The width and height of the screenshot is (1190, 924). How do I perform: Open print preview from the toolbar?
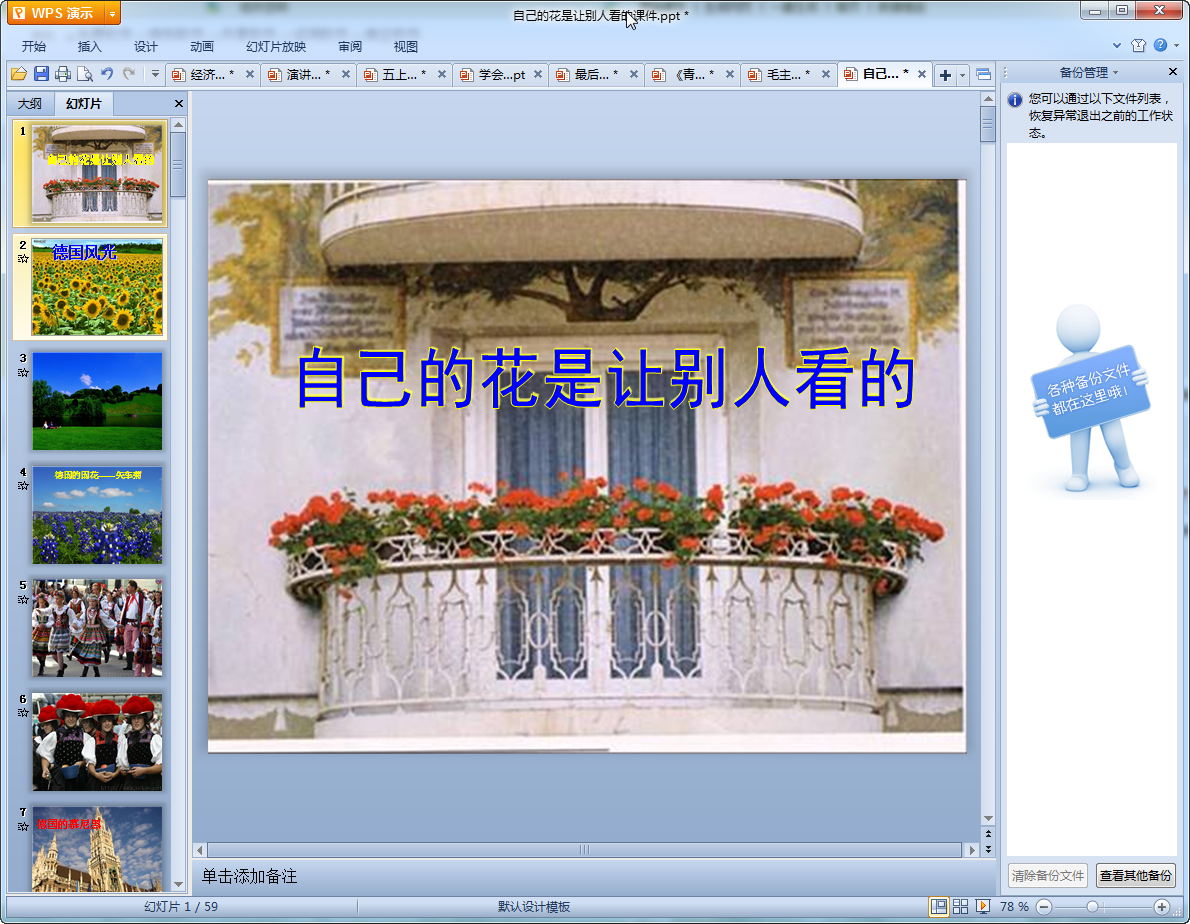click(x=85, y=74)
